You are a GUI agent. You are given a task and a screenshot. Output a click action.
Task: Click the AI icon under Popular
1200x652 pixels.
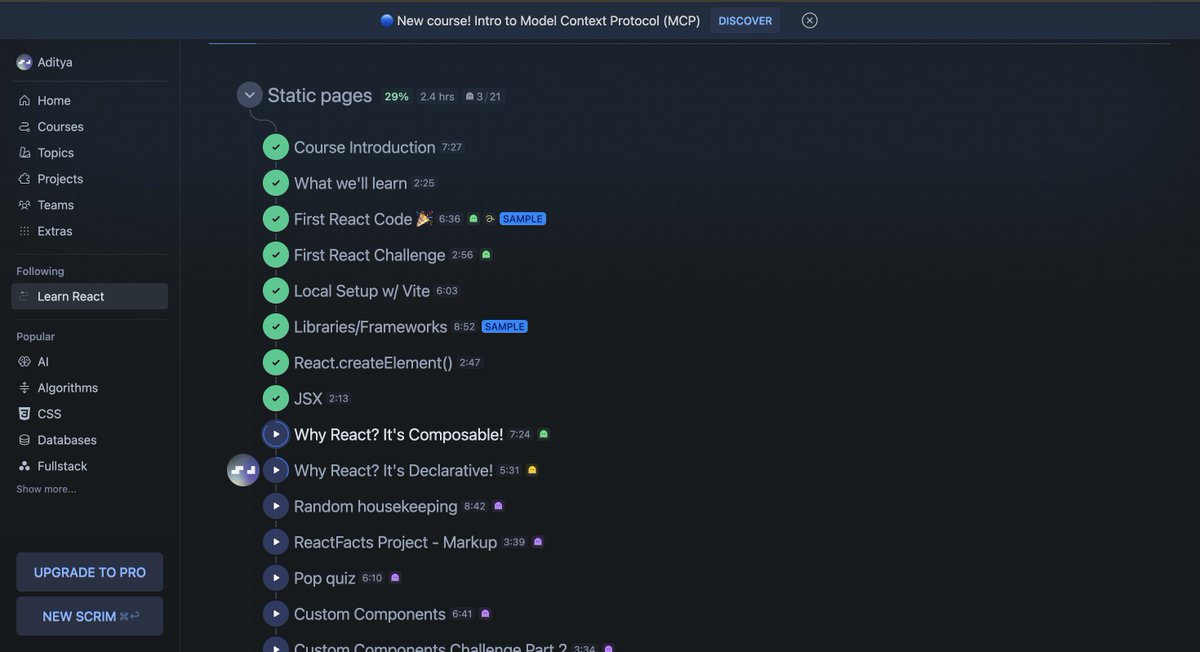click(25, 362)
